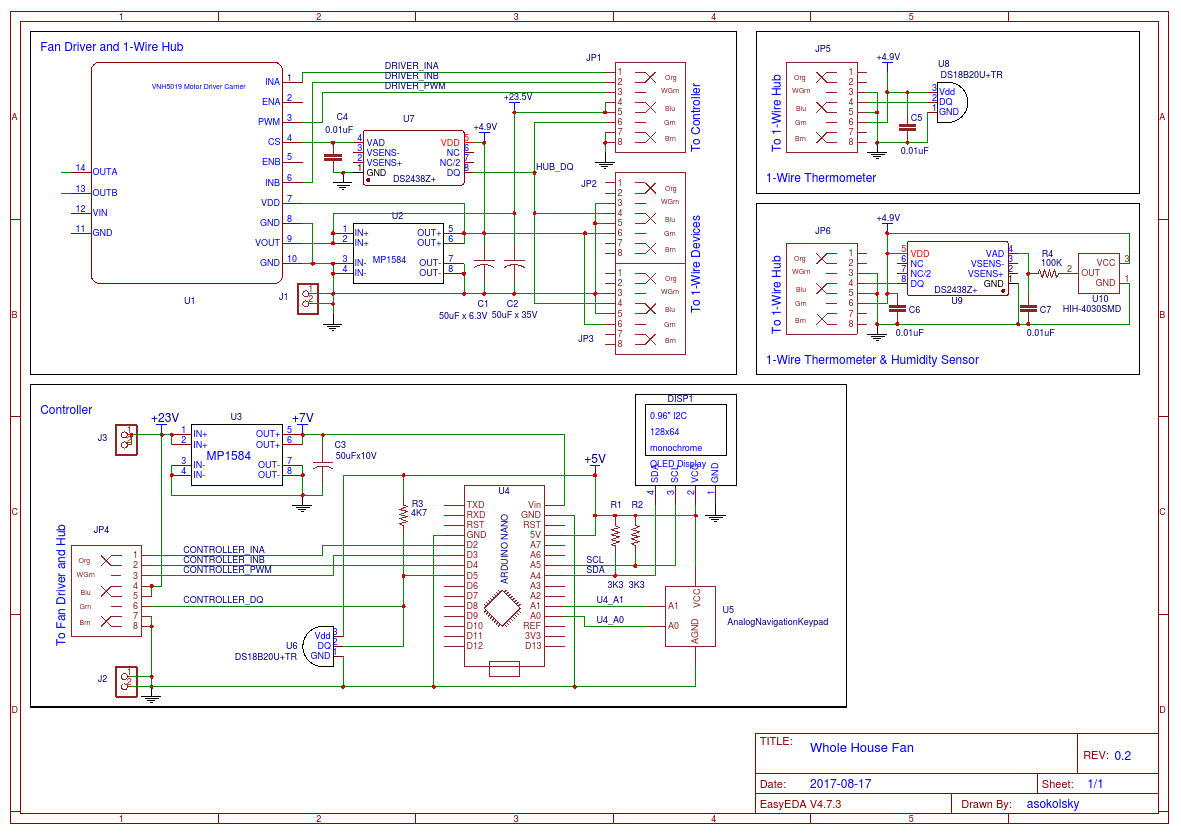
Task: Select capacitor C6 symbol
Action: pos(897,309)
